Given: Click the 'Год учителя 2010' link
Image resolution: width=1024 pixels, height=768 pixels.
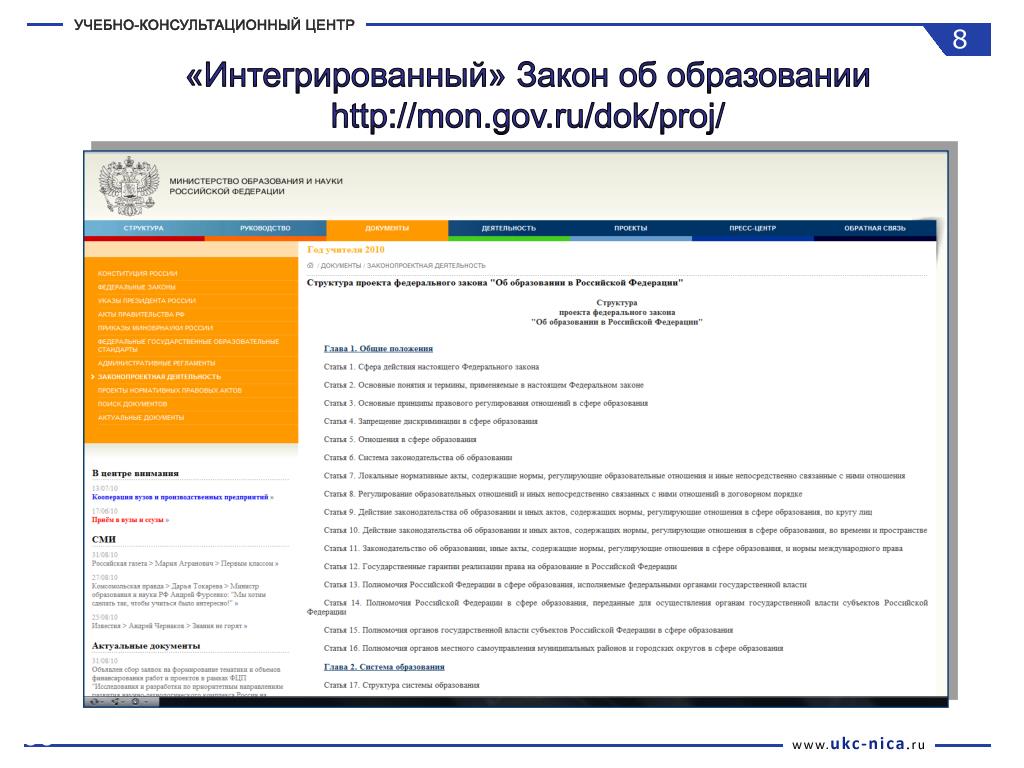Looking at the screenshot, I should (345, 250).
